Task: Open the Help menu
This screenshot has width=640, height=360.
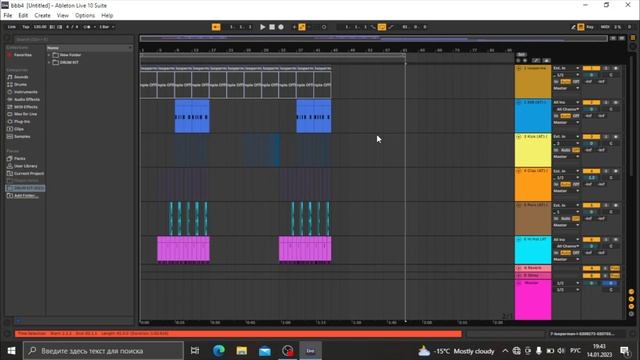Action: [x=107, y=16]
